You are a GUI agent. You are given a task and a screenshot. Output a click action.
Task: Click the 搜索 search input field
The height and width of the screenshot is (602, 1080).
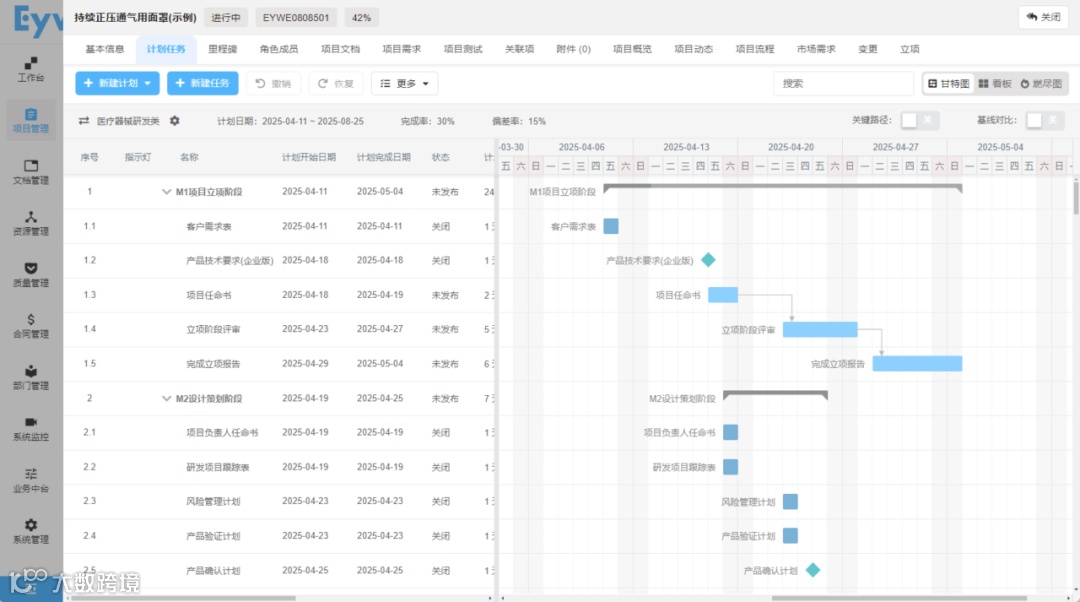coord(844,83)
